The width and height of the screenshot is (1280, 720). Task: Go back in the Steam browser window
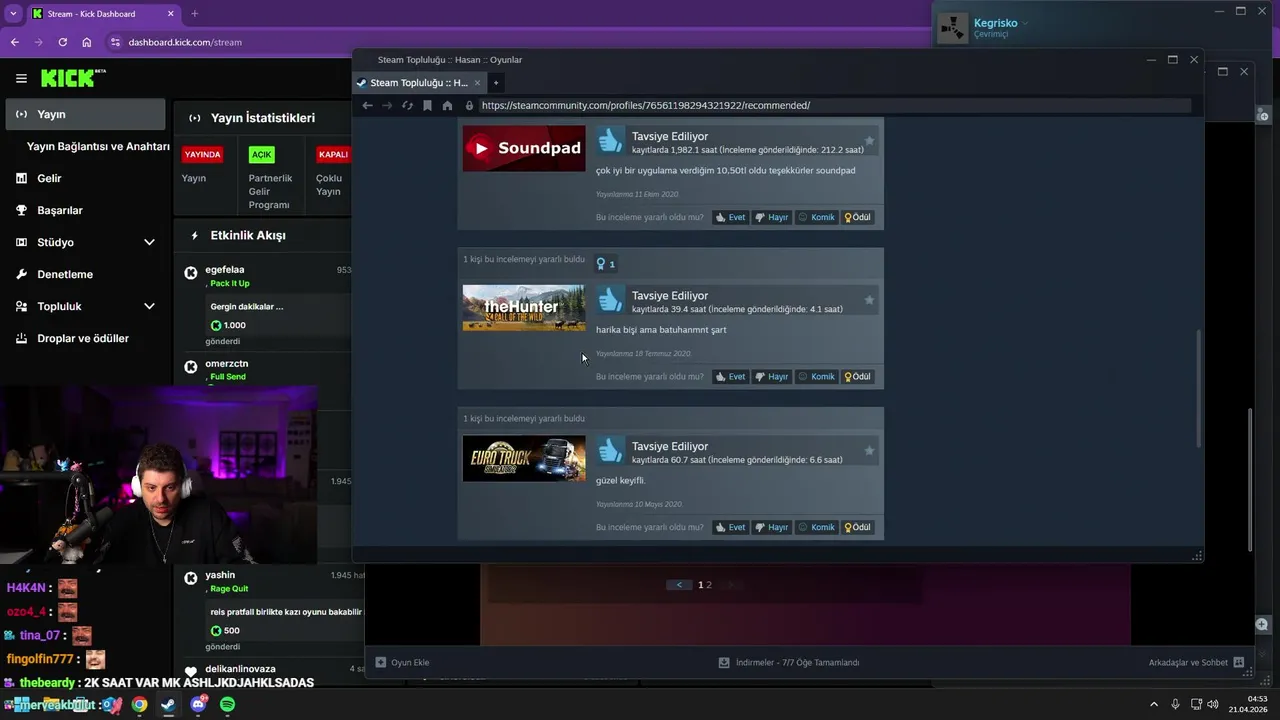pos(367,105)
